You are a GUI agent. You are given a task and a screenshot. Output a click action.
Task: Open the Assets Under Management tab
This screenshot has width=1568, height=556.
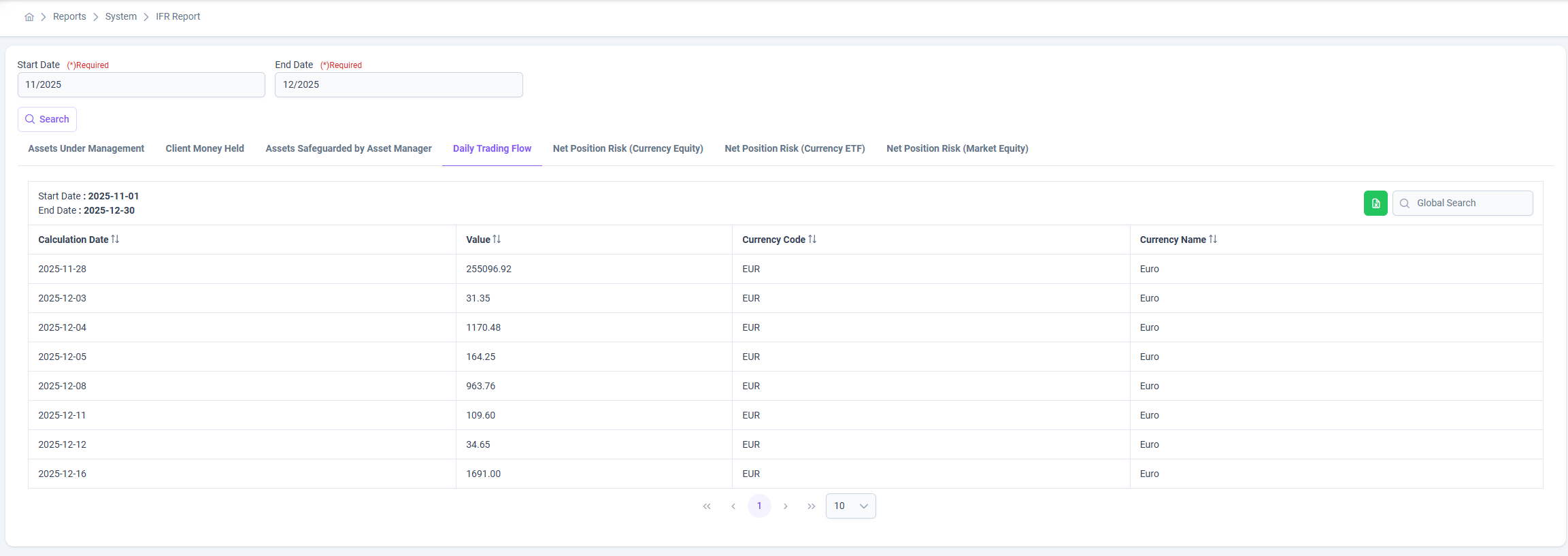pyautogui.click(x=86, y=148)
